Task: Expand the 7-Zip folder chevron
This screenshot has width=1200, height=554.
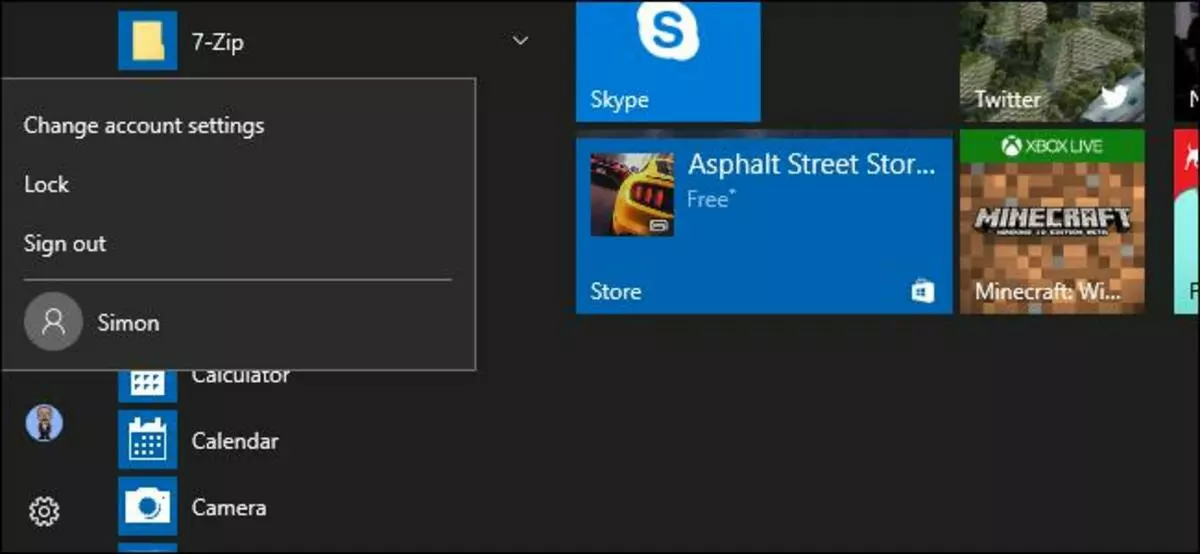Action: pos(520,41)
